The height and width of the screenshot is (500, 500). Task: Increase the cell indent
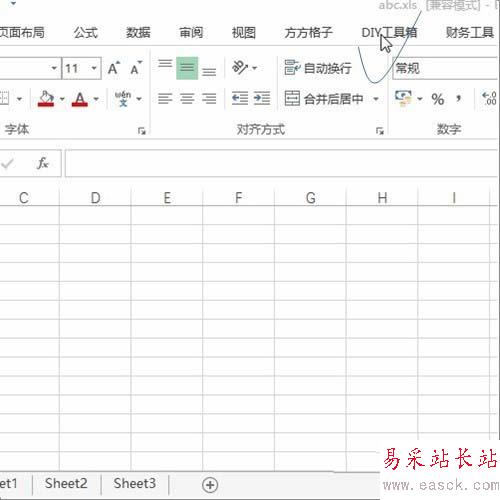262,98
